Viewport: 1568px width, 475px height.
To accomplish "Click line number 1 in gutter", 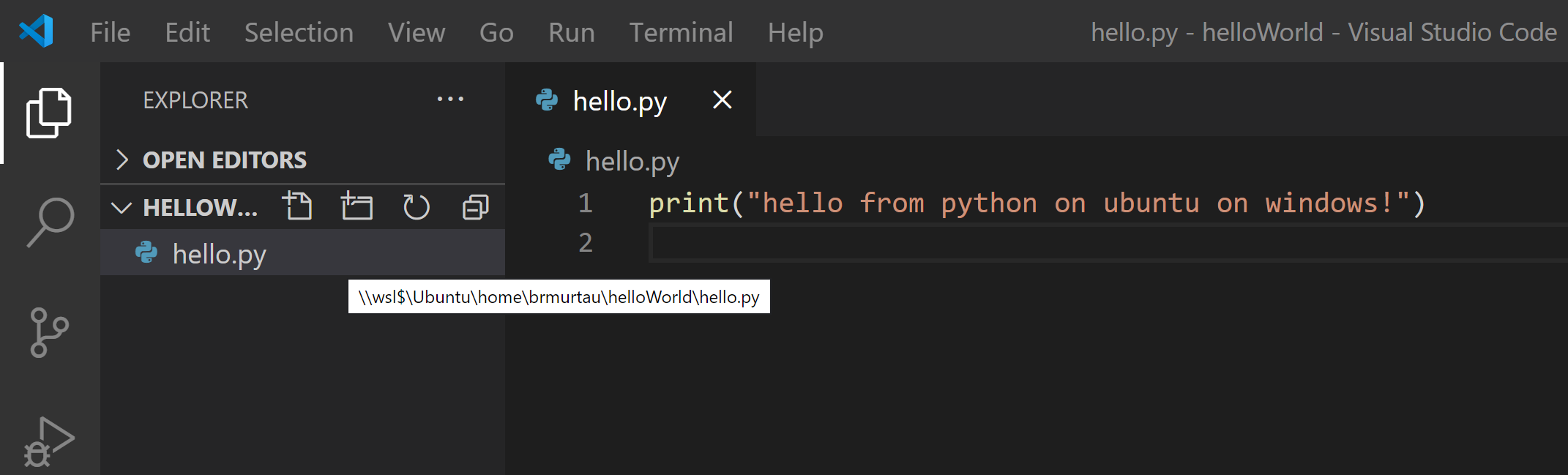I will pos(585,203).
